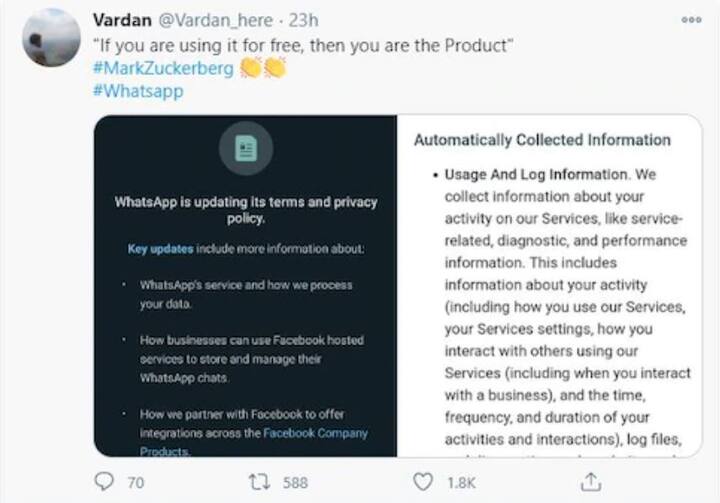The image size is (720, 503).
Task: Click the document icon in dark WhatsApp image
Action: (246, 148)
